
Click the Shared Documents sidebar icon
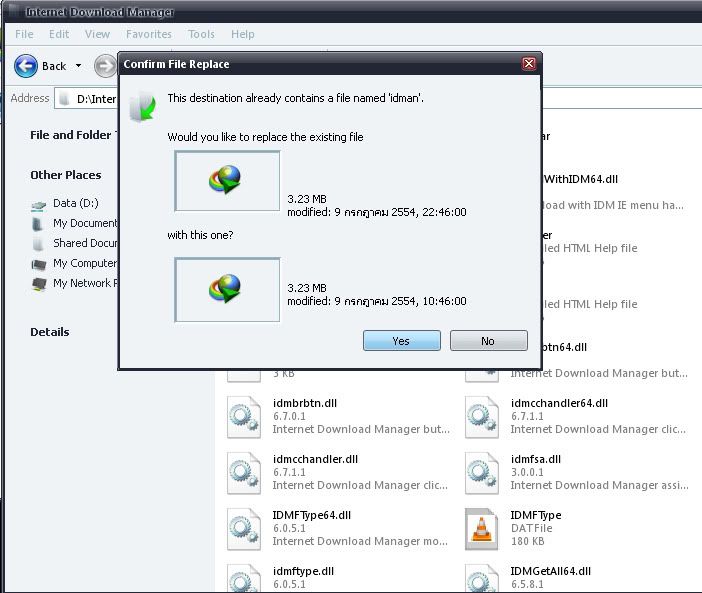(38, 244)
